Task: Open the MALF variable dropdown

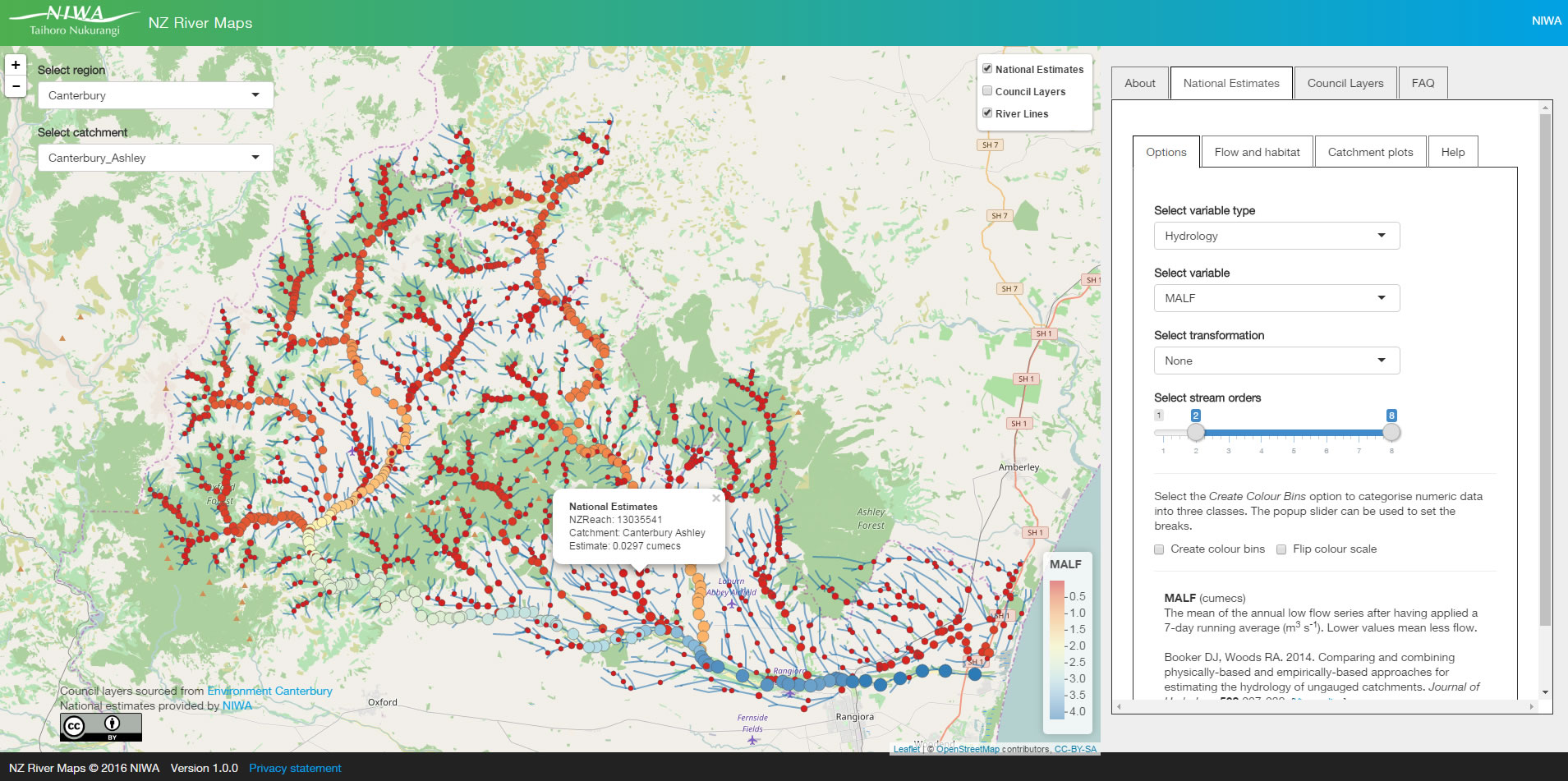Action: point(1276,298)
